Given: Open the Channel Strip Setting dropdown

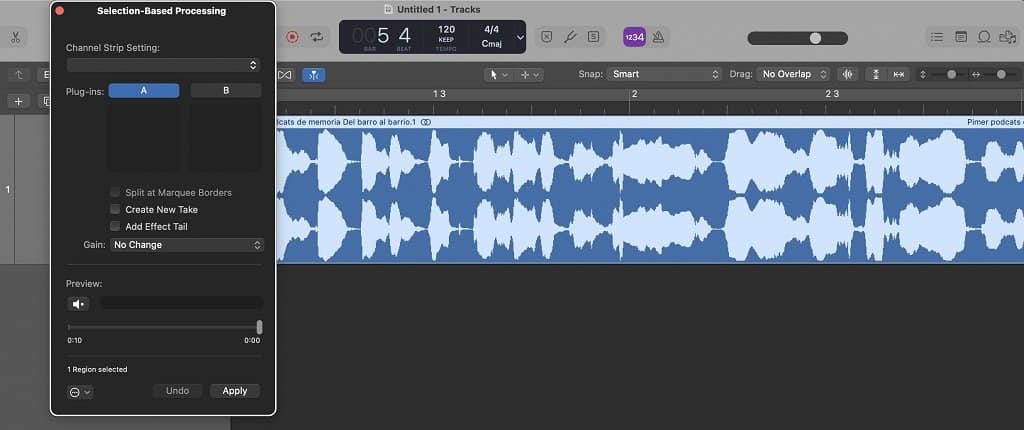Looking at the screenshot, I should 163,65.
